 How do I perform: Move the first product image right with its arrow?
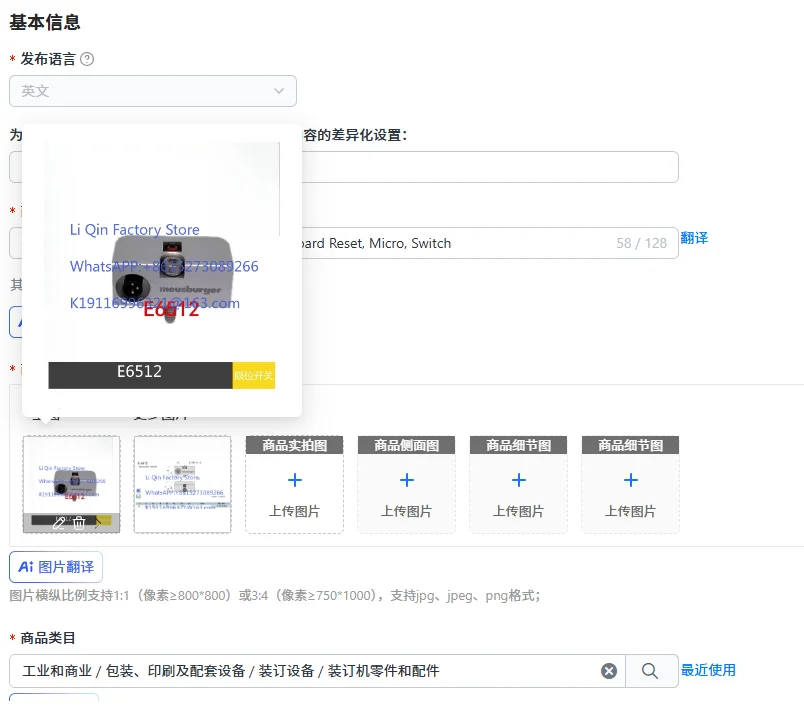point(97,523)
